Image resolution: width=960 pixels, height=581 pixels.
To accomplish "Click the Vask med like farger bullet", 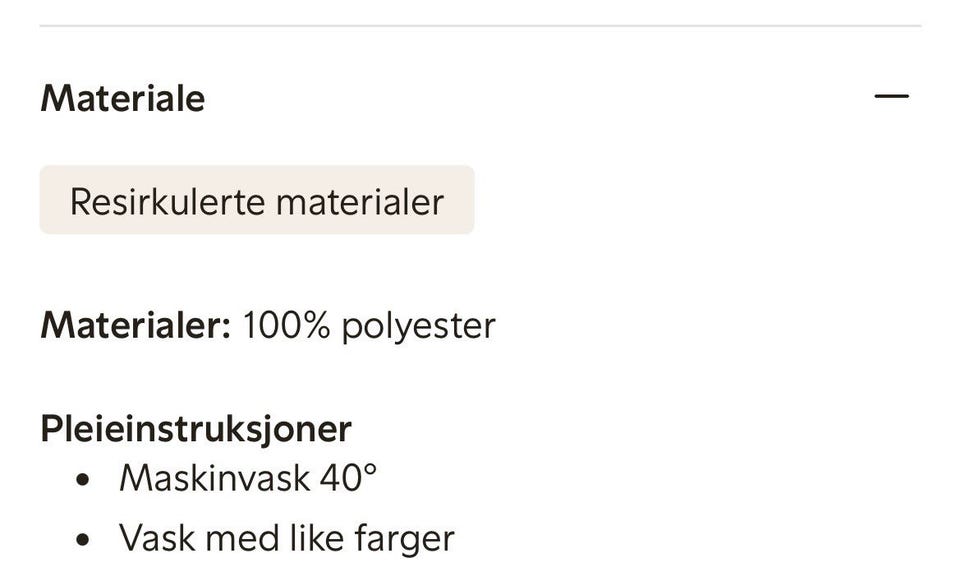I will pos(286,537).
